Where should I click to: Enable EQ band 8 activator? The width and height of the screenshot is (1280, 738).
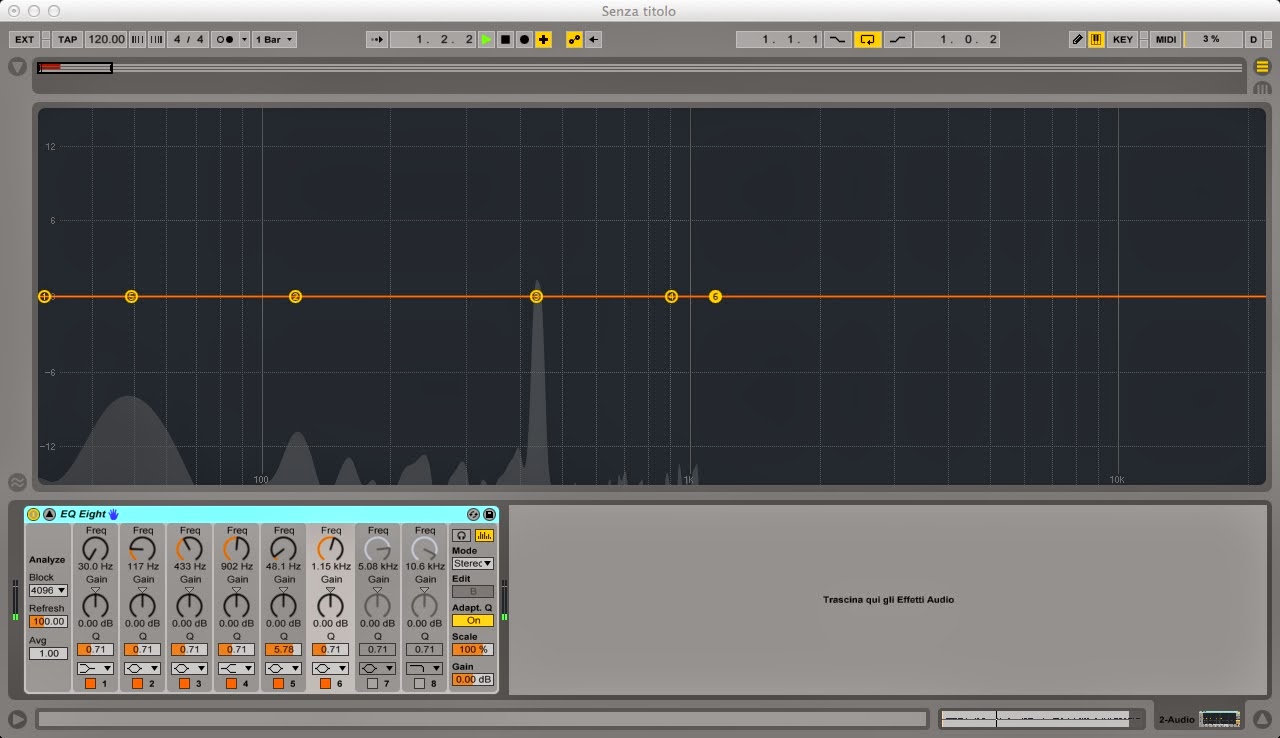[419, 684]
